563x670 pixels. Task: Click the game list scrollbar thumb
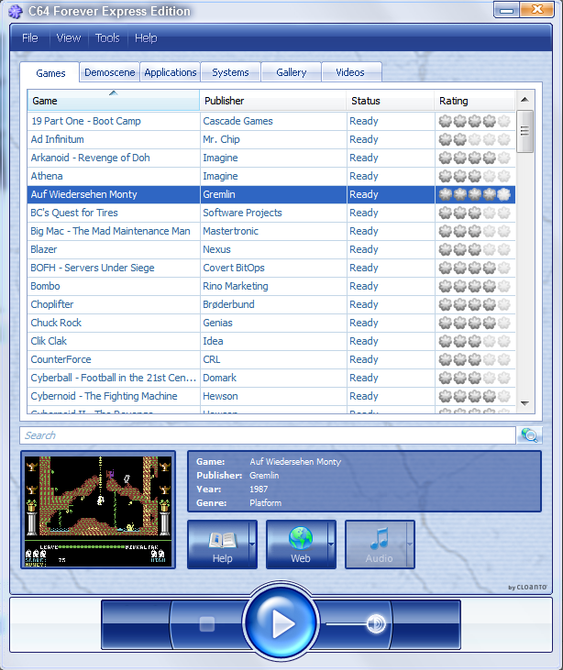(525, 131)
